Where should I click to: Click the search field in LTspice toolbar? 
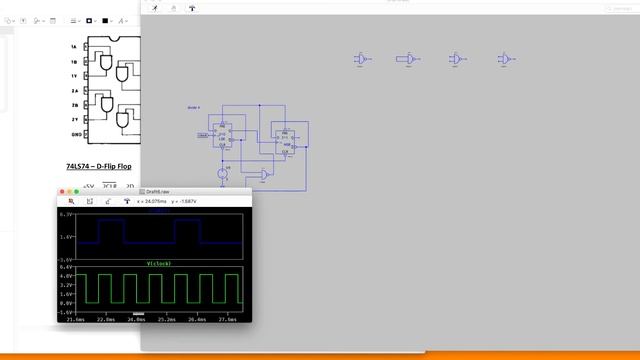pyautogui.click(x=622, y=9)
